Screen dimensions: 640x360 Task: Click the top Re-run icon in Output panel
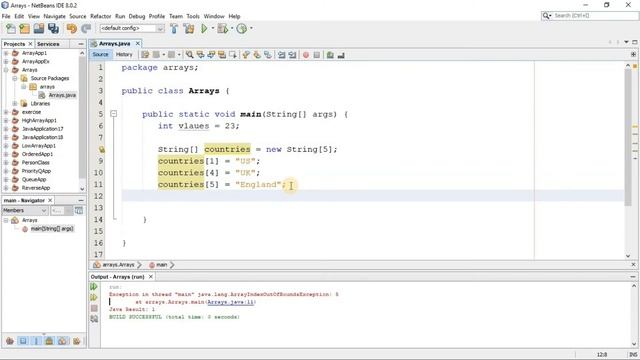[x=94, y=287]
